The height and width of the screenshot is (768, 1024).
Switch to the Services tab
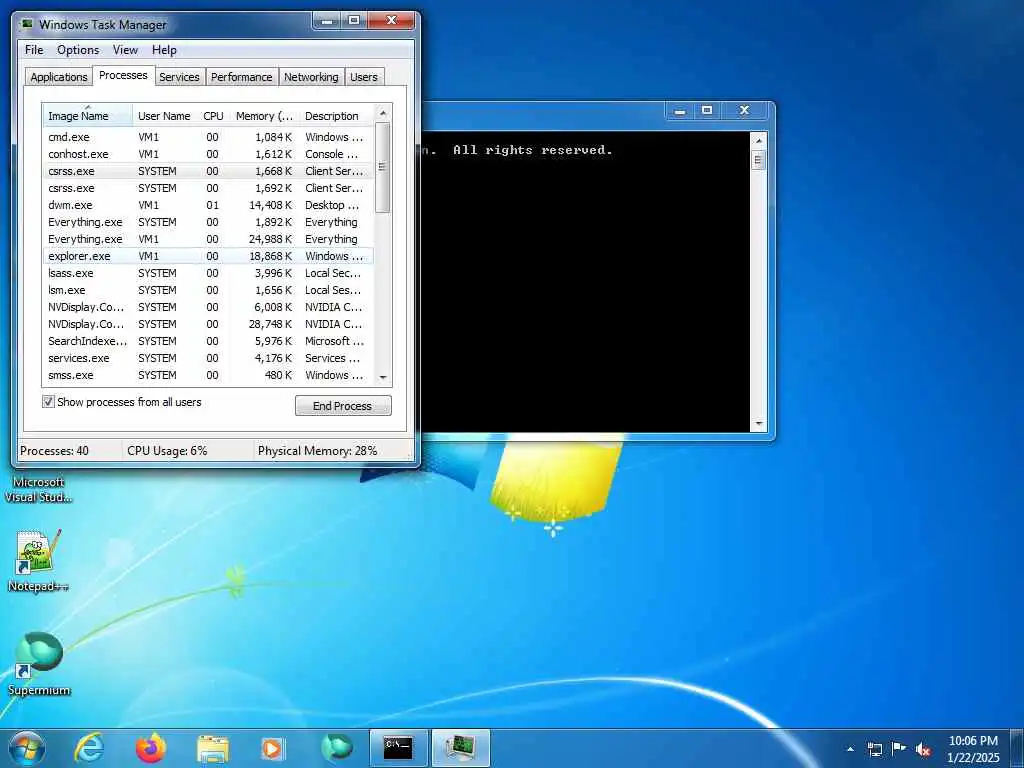tap(180, 77)
